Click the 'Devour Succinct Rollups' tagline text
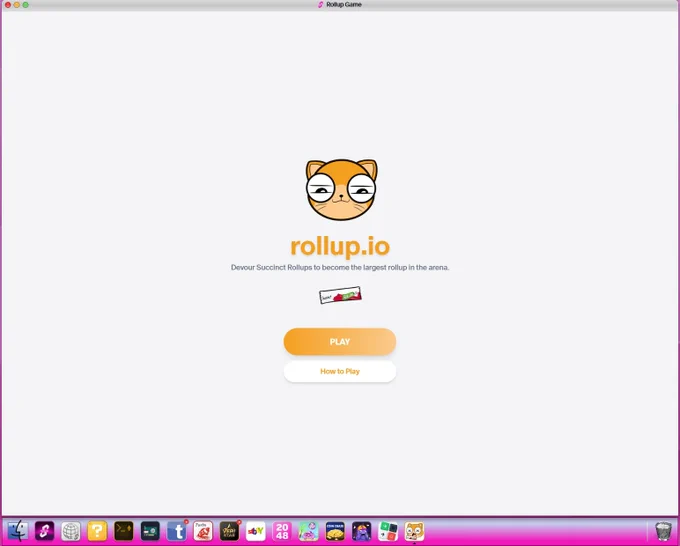Image resolution: width=680 pixels, height=546 pixels. (340, 267)
